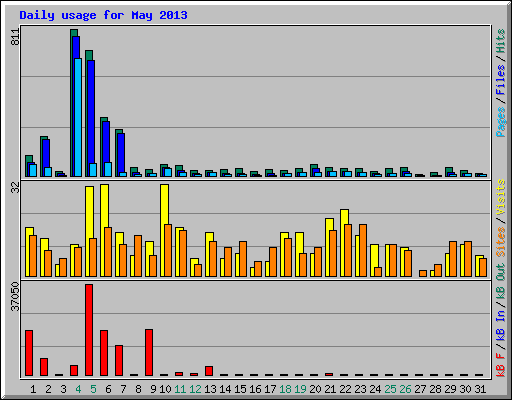Click the 37050 kB axis label
The width and height of the screenshot is (512, 400).
[x=15, y=297]
